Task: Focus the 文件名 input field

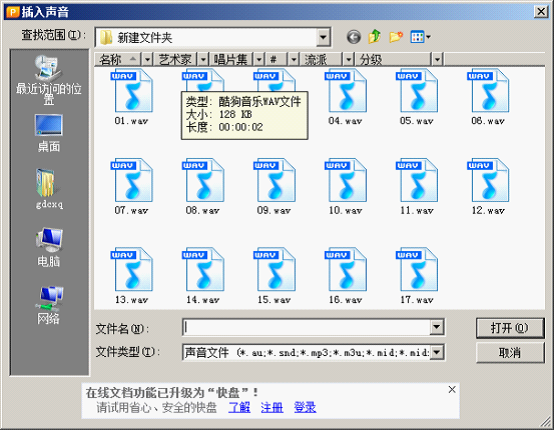Action: (x=306, y=327)
